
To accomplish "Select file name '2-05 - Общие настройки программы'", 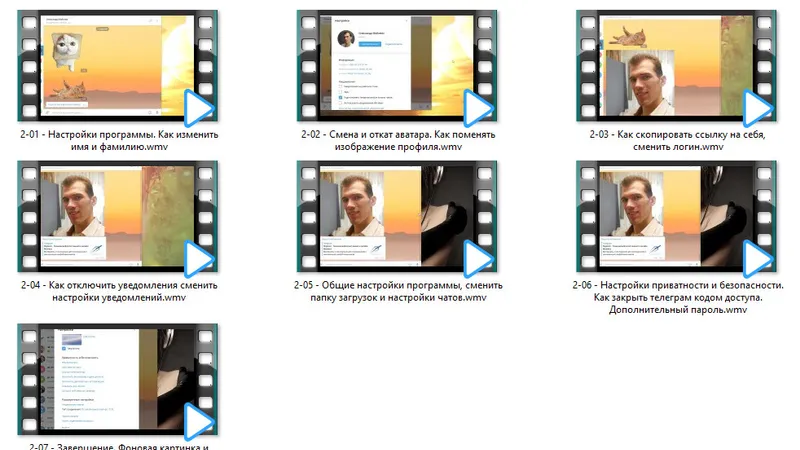I will pyautogui.click(x=398, y=291).
